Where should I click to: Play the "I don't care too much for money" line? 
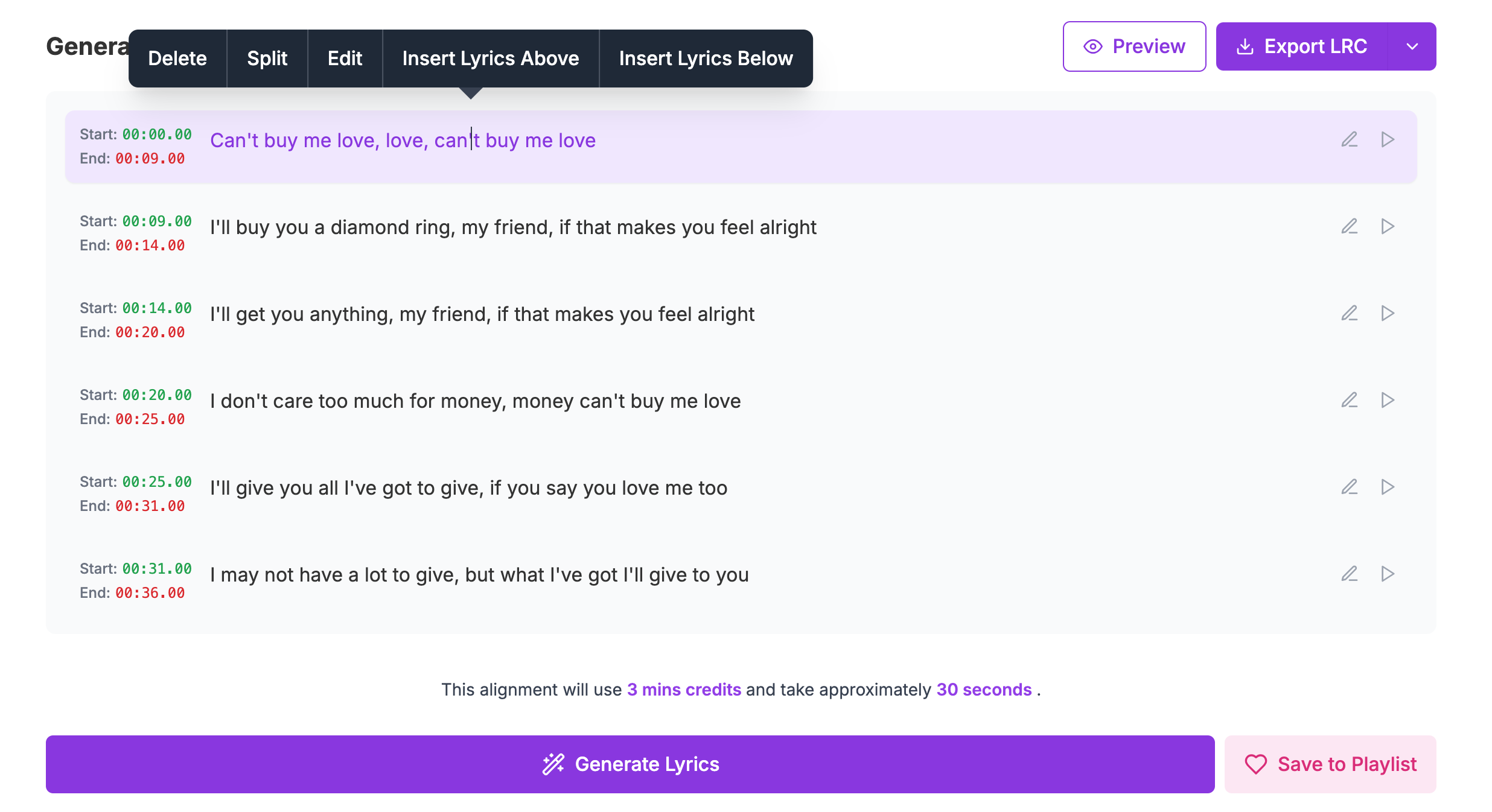[1388, 401]
